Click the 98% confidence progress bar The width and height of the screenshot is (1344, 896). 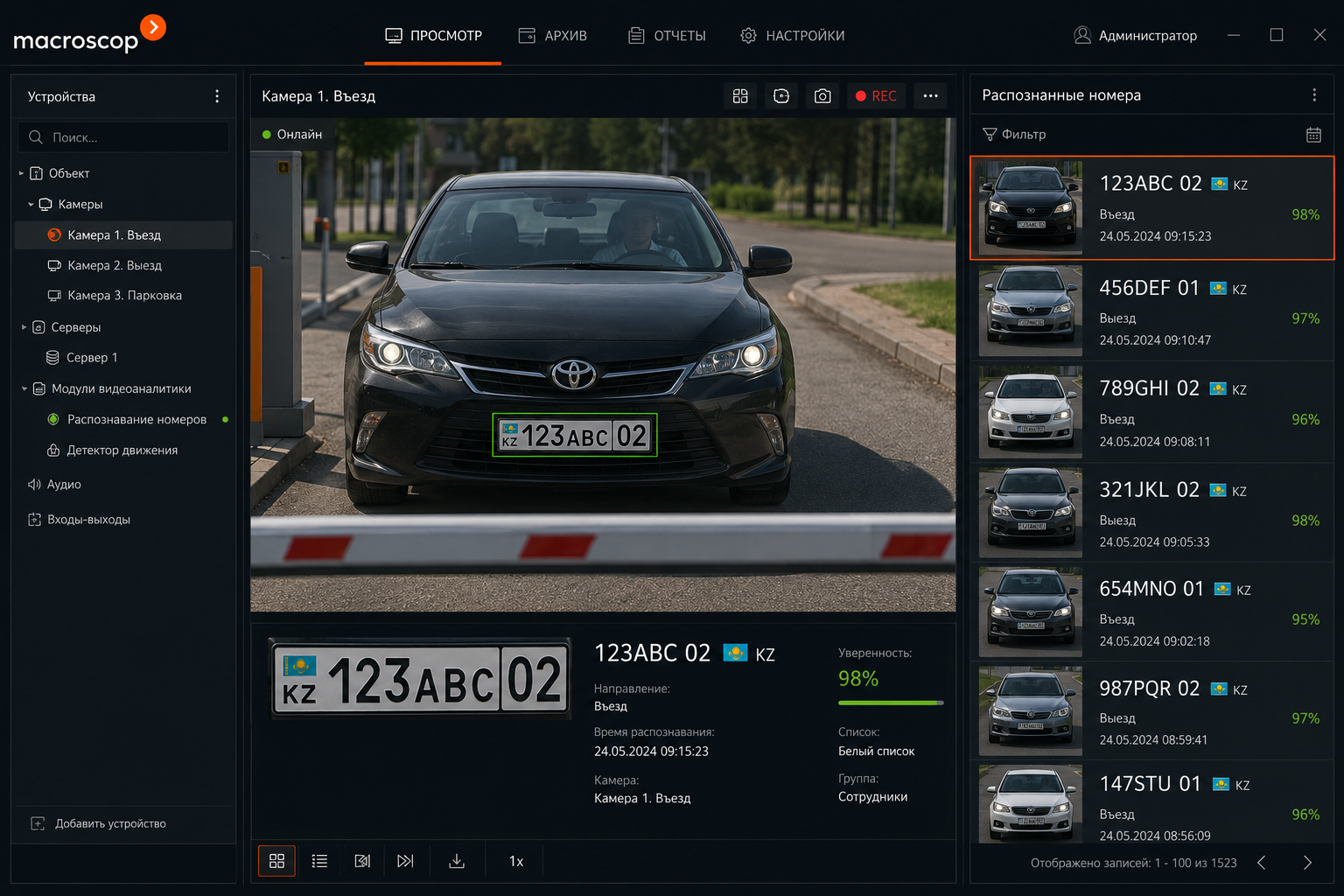click(x=891, y=703)
